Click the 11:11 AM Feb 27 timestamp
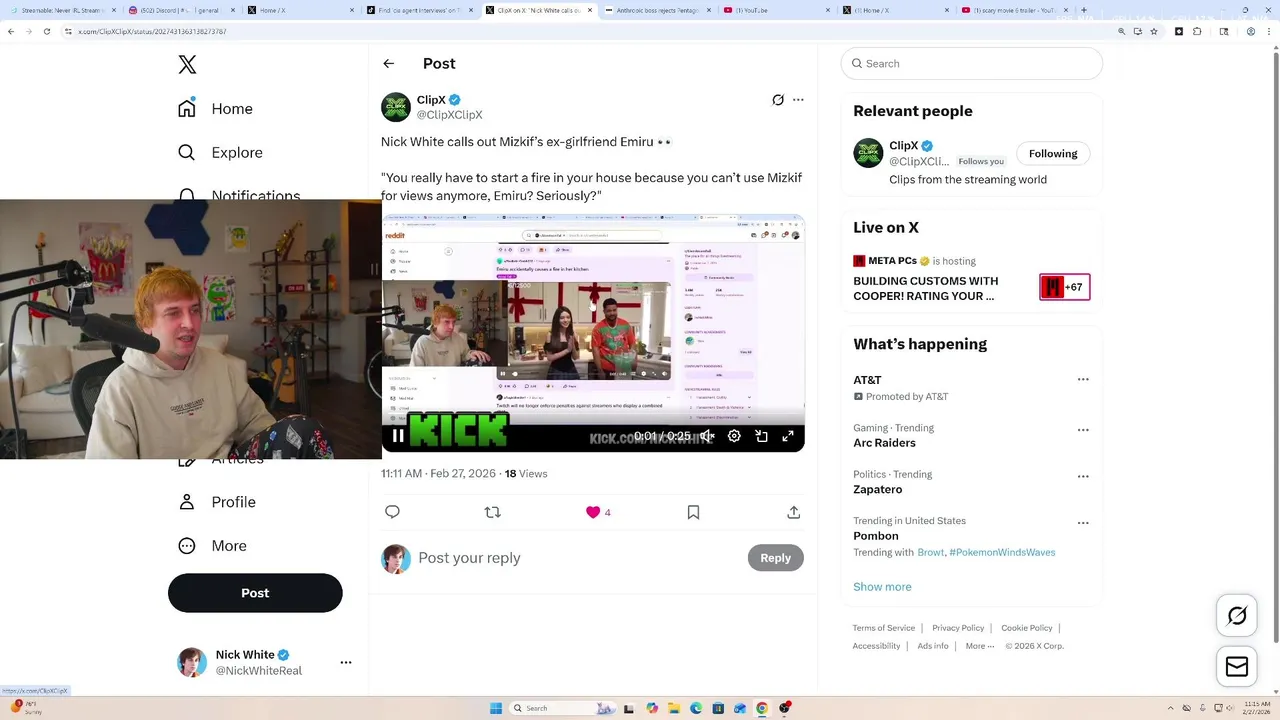Screen dimensions: 1280x720 click(x=438, y=473)
